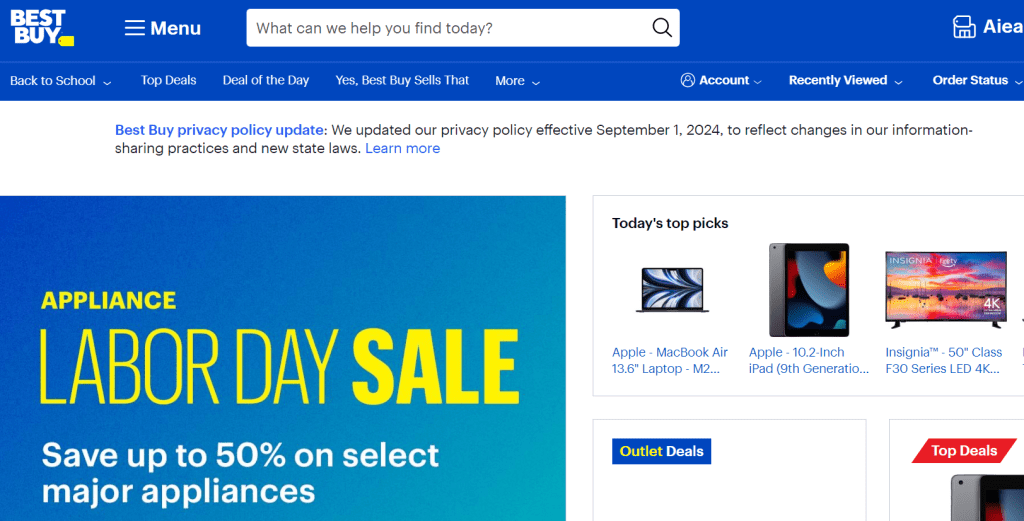Go to Top Deals in navigation bar

click(168, 80)
